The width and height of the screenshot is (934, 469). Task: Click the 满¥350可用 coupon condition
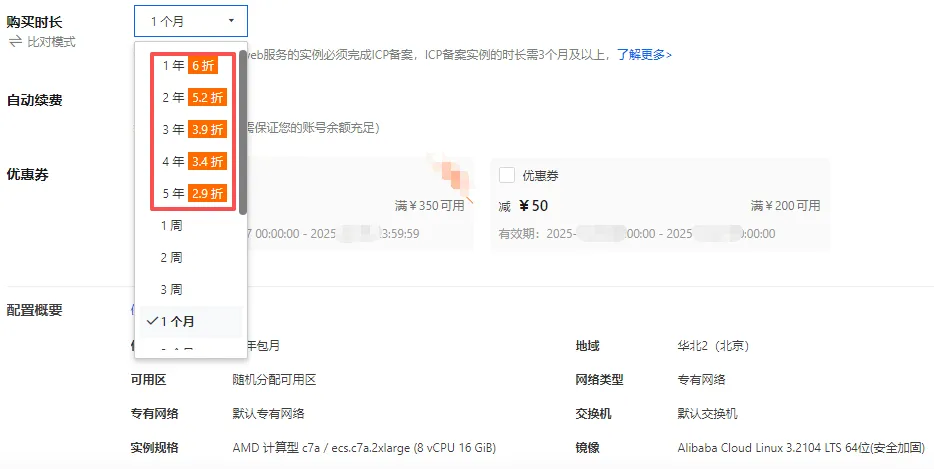[429, 206]
